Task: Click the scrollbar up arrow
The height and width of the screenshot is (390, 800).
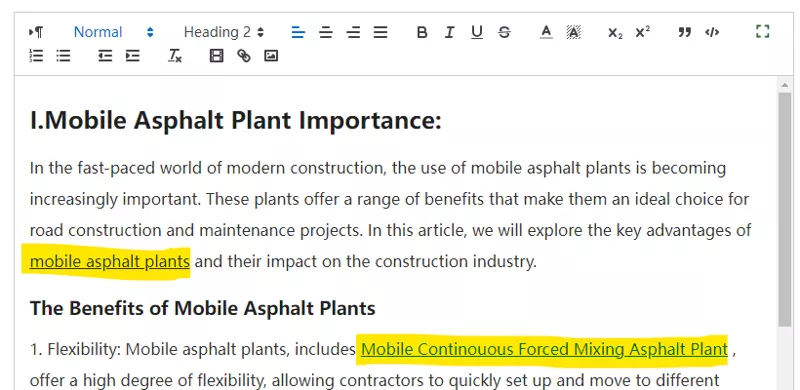Action: (784, 85)
